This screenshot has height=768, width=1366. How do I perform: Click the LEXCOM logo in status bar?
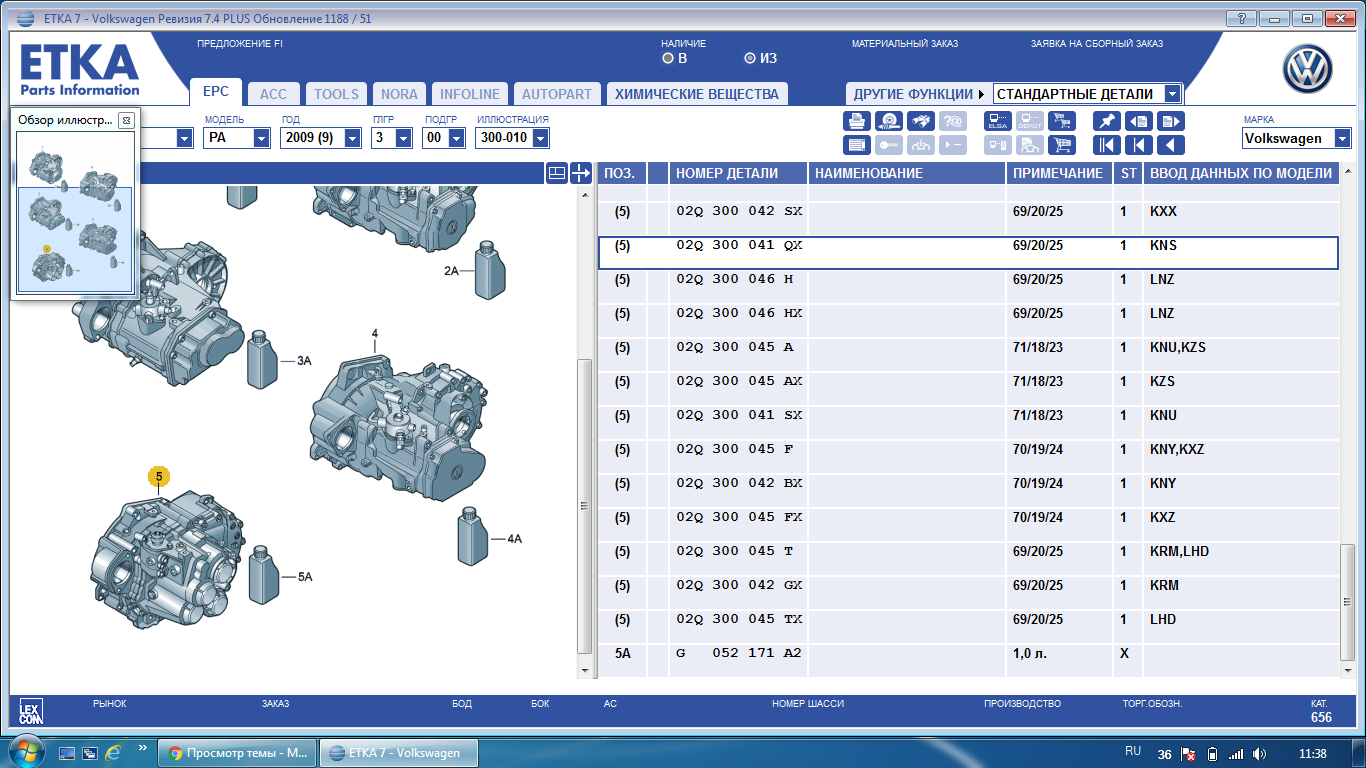(31, 711)
